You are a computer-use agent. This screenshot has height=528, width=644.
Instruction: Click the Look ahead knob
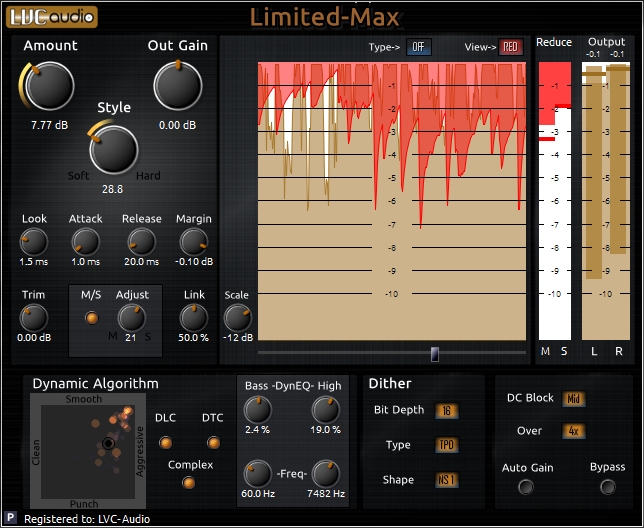point(34,241)
